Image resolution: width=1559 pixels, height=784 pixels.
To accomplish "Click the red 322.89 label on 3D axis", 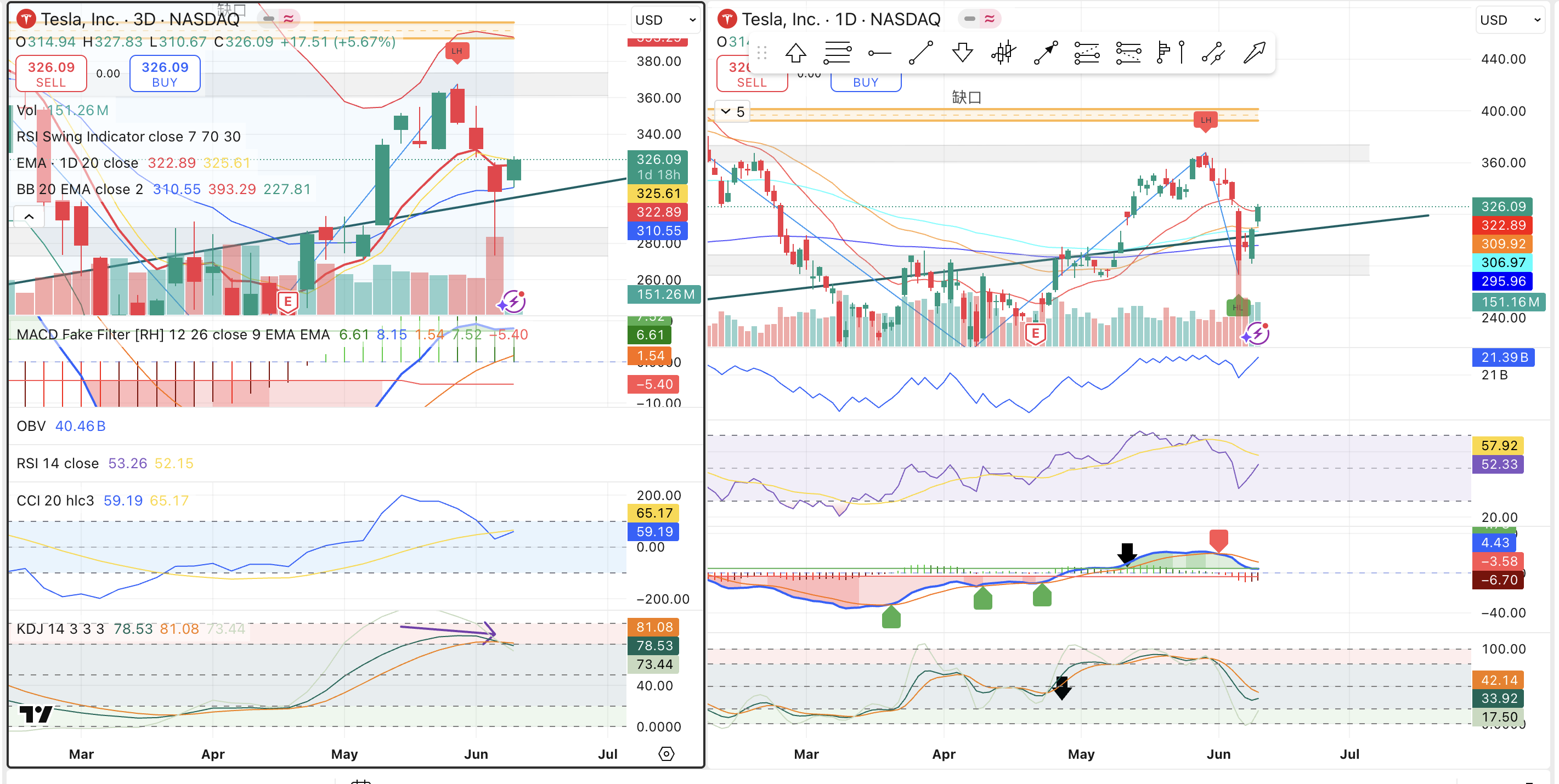I will click(658, 212).
